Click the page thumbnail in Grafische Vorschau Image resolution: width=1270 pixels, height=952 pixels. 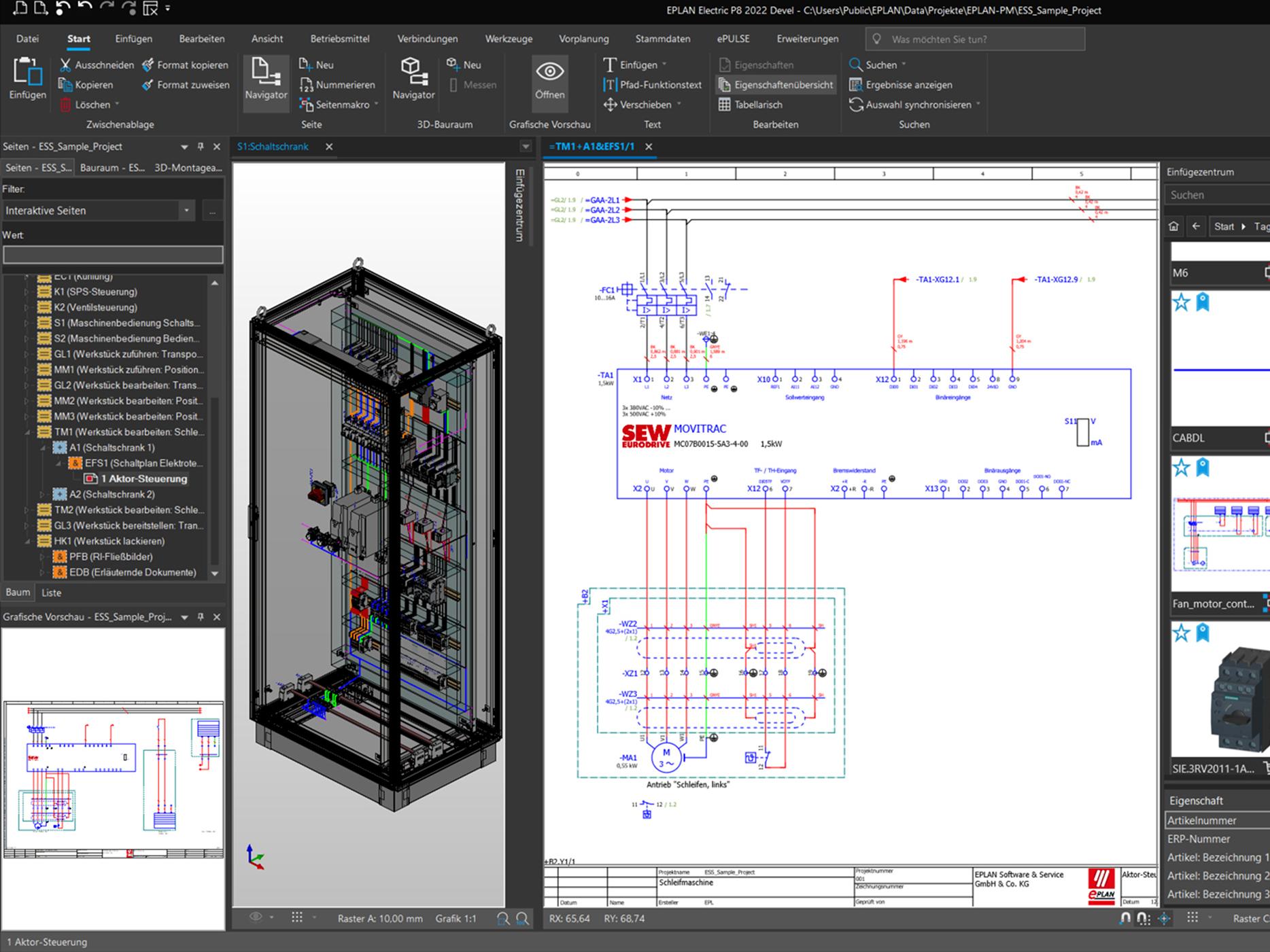click(x=113, y=779)
